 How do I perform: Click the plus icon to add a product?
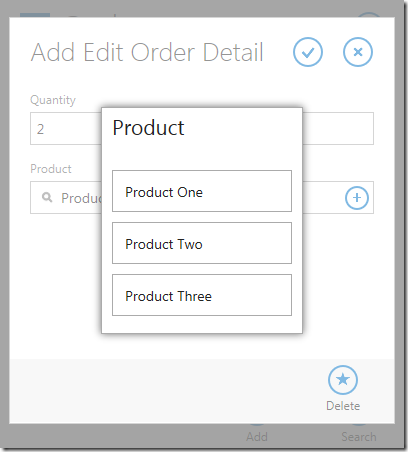tap(357, 198)
